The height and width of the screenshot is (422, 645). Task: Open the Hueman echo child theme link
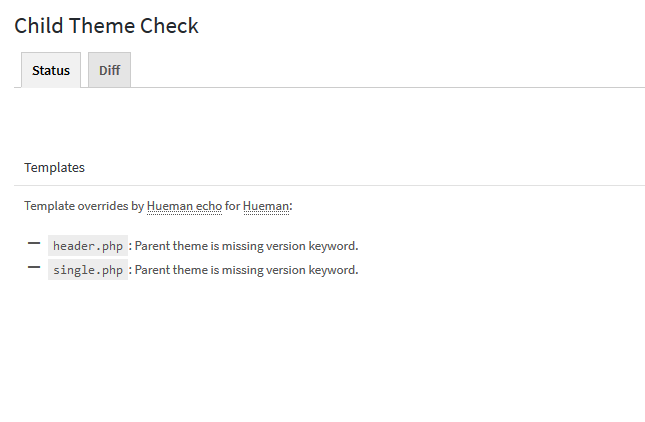tap(184, 206)
